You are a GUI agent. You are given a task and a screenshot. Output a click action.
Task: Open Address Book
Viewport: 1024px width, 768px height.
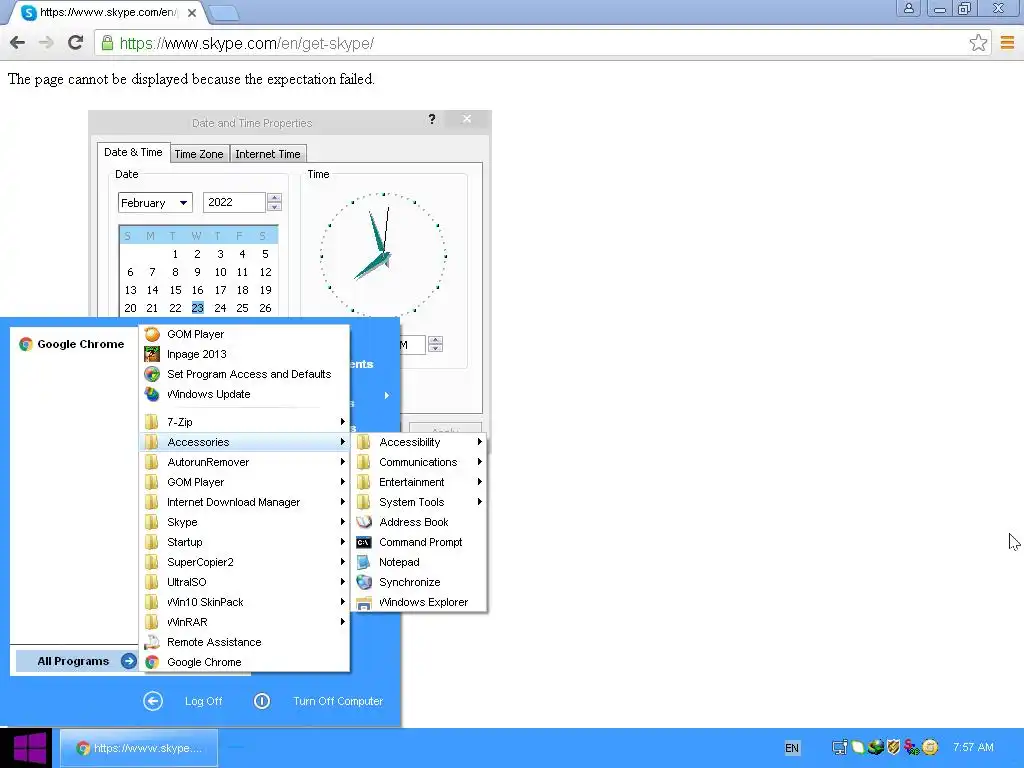click(419, 522)
